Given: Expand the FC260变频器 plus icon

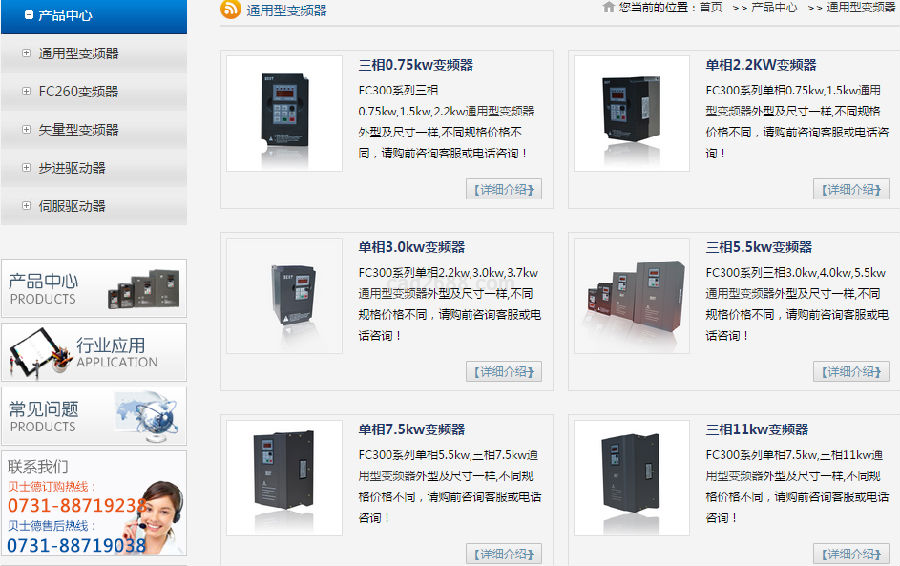Looking at the screenshot, I should 26,91.
